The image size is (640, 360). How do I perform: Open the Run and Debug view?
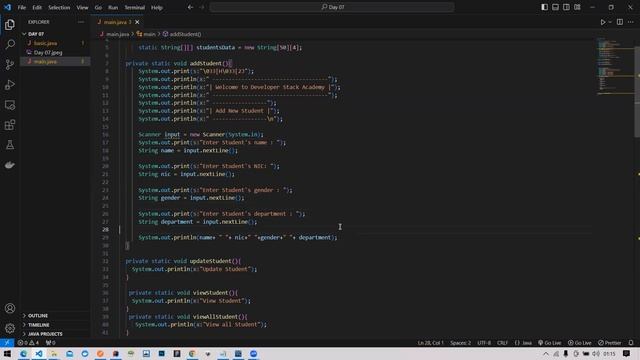pos(10,84)
